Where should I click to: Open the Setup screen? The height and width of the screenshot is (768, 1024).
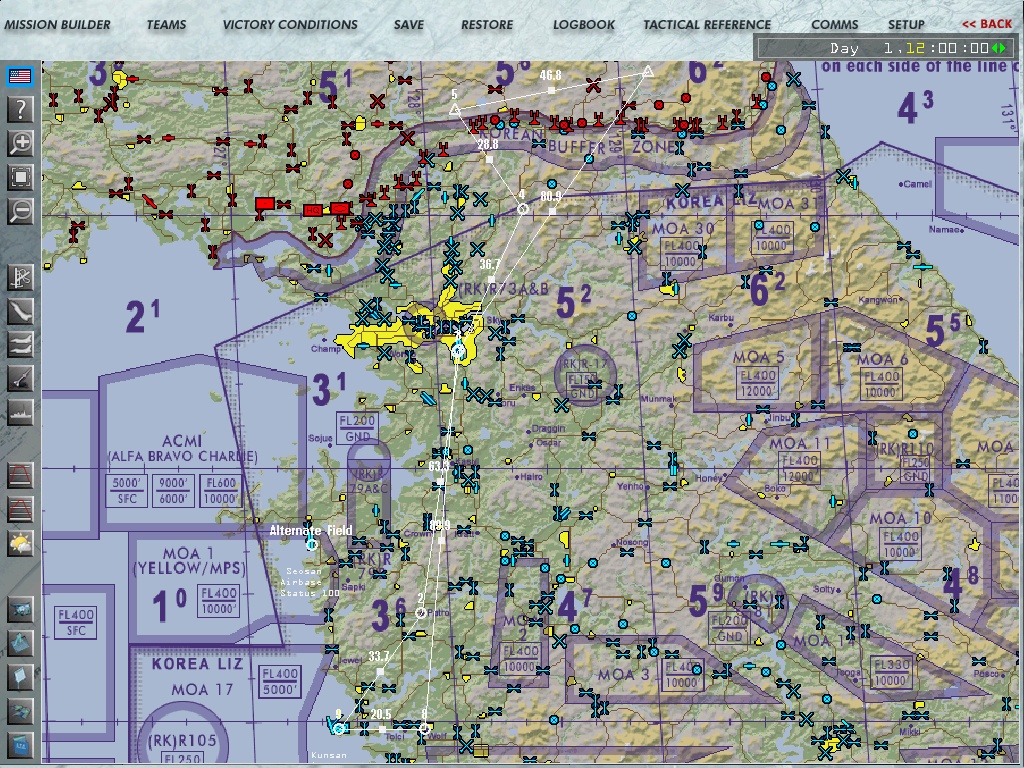tap(906, 25)
